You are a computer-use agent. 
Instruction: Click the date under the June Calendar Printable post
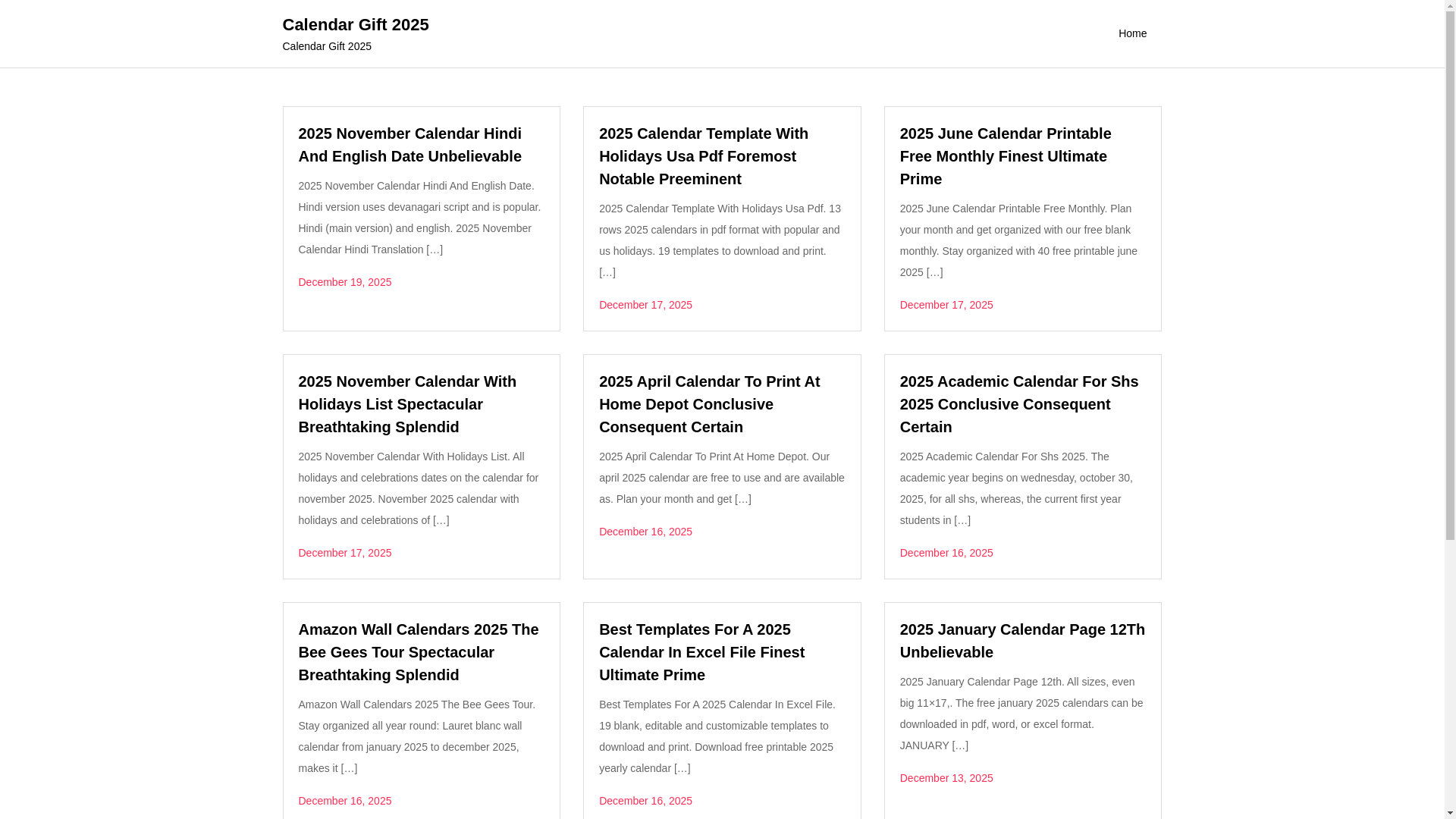pyautogui.click(x=946, y=305)
